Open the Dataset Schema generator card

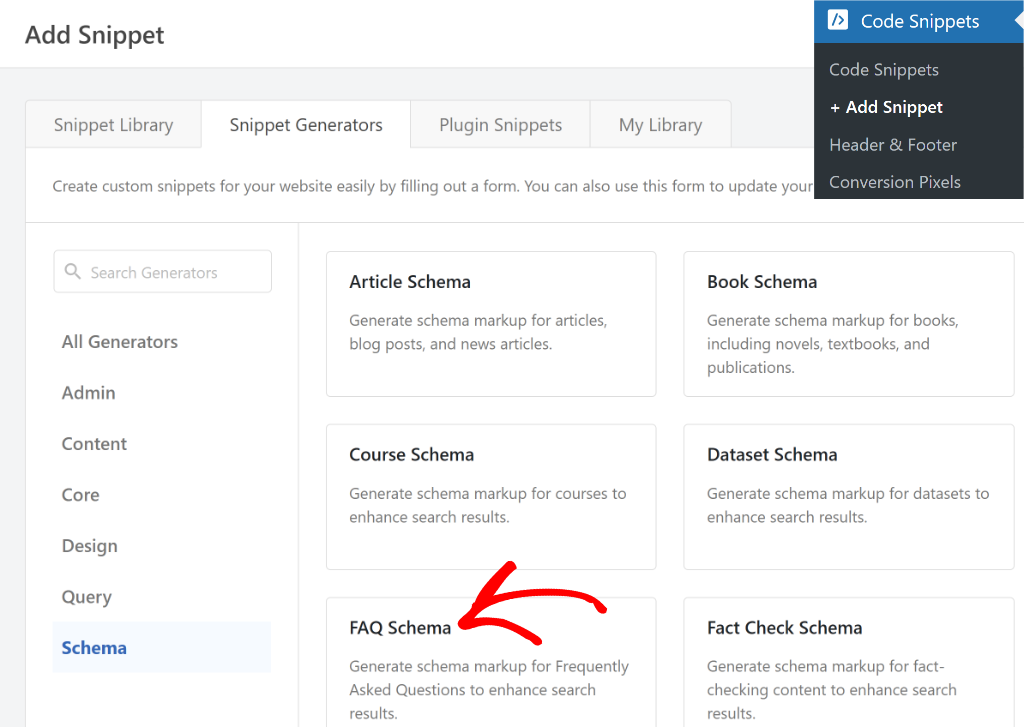click(x=848, y=497)
